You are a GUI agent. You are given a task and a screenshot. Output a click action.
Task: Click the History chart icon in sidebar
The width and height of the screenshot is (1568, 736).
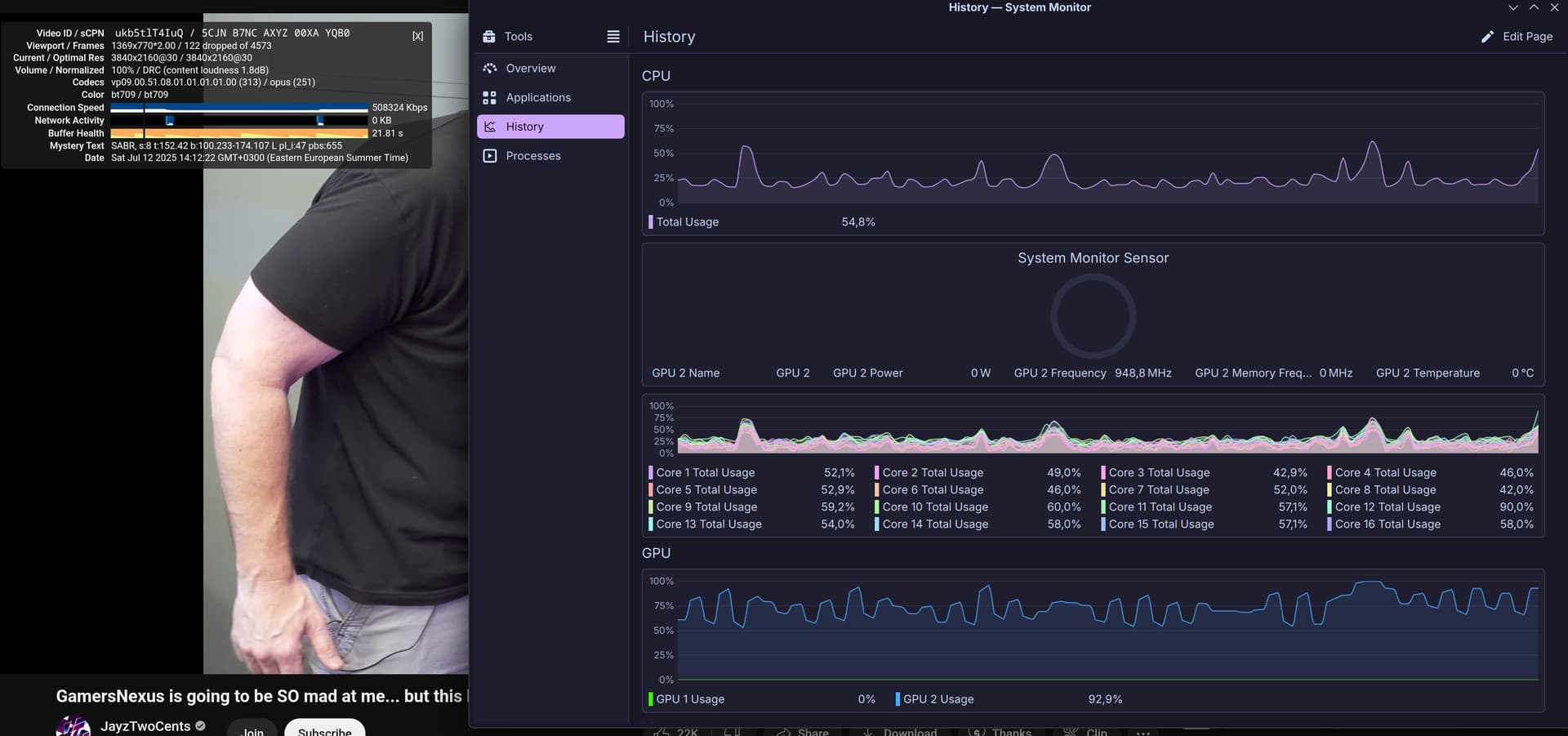[x=490, y=127]
